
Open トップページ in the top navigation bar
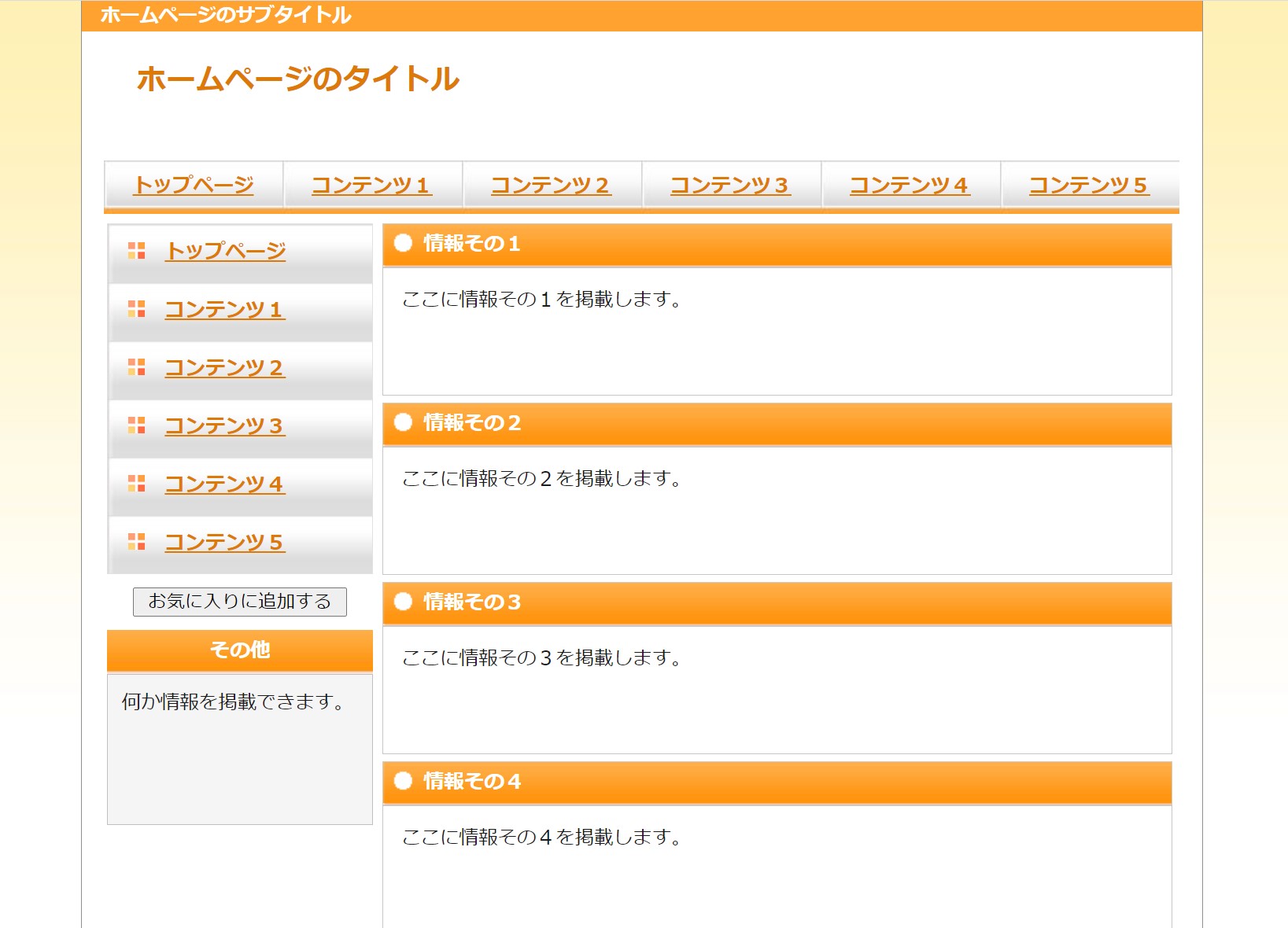[194, 185]
